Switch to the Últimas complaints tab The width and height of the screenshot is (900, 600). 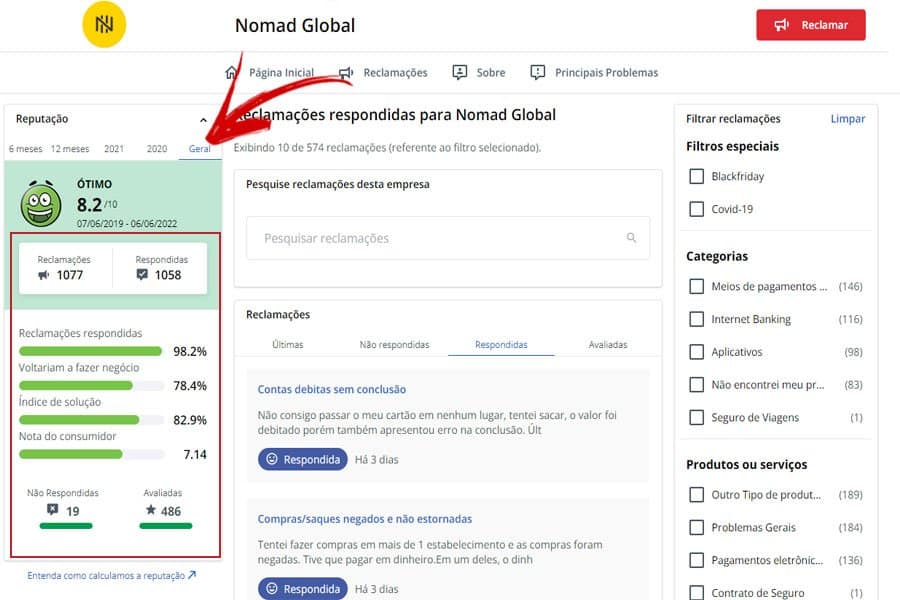(288, 344)
